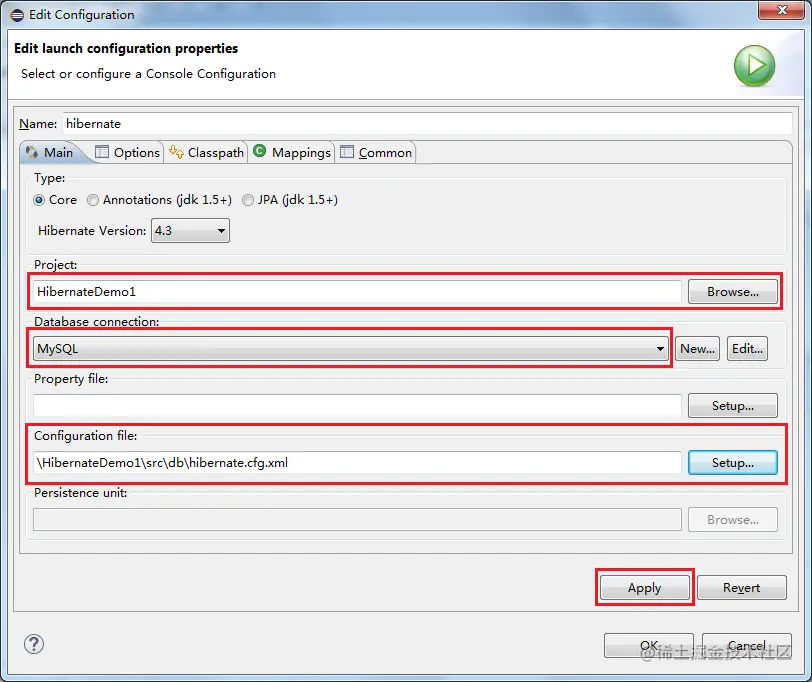Click the Hibernate icon on the Main tab
The width and height of the screenshot is (812, 682).
(x=33, y=152)
